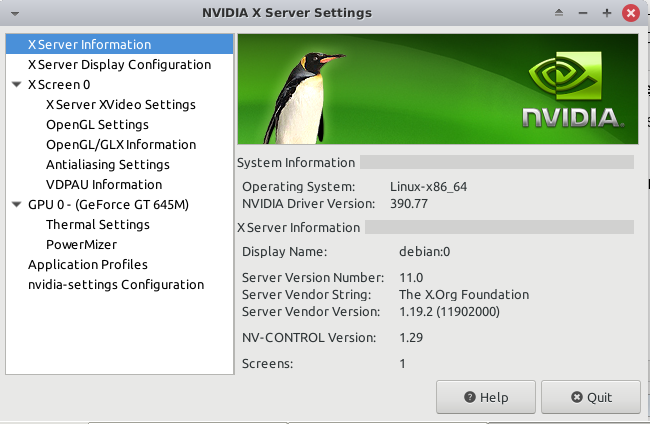Image resolution: width=650 pixels, height=424 pixels.
Task: Select X Server XVideo Settings
Action: point(120,105)
